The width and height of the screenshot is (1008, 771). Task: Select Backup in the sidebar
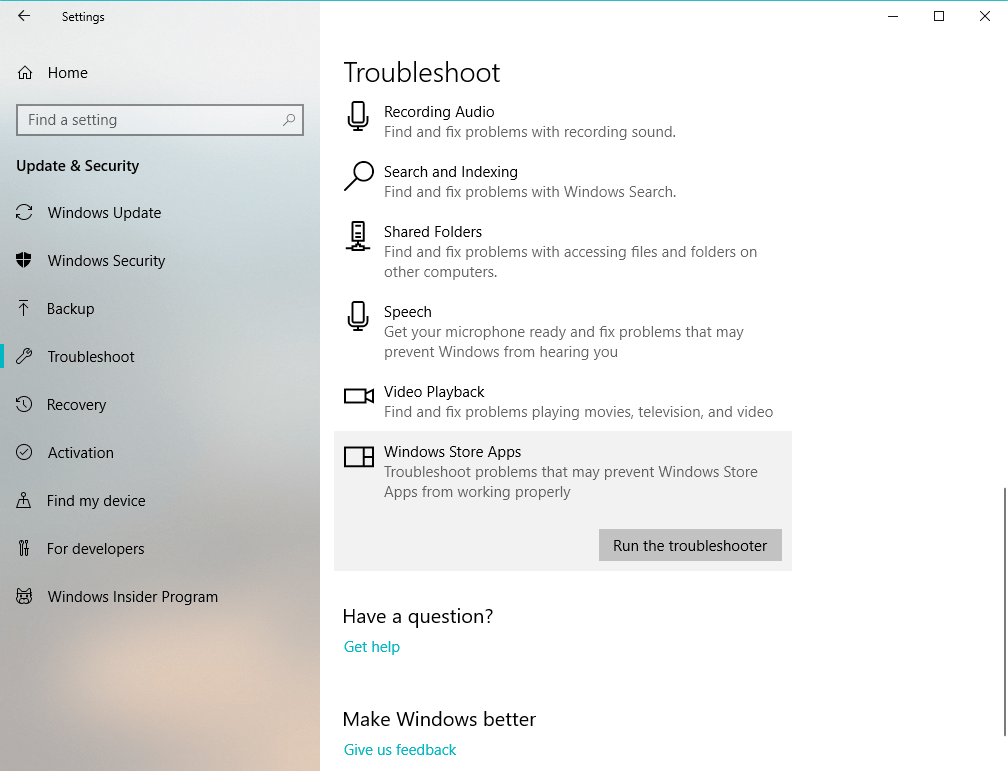coord(160,308)
